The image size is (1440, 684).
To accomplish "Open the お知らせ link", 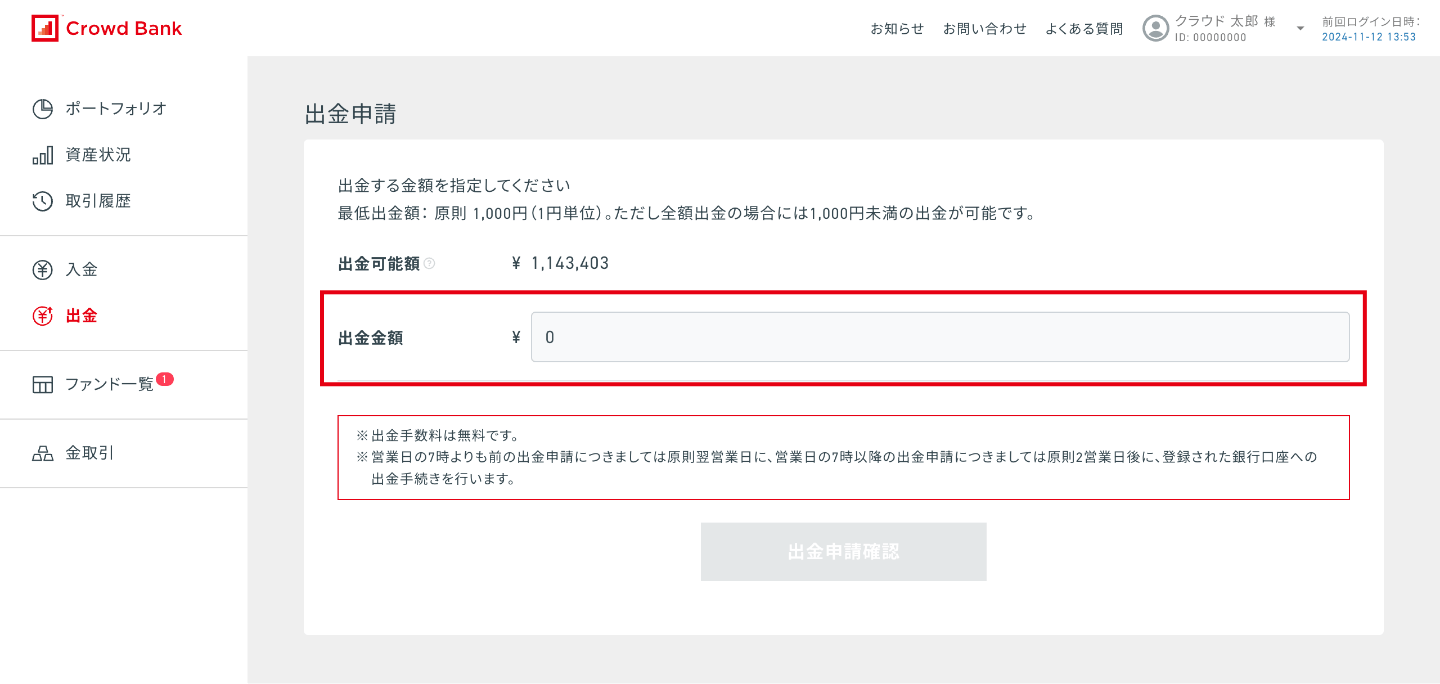I will tap(897, 29).
